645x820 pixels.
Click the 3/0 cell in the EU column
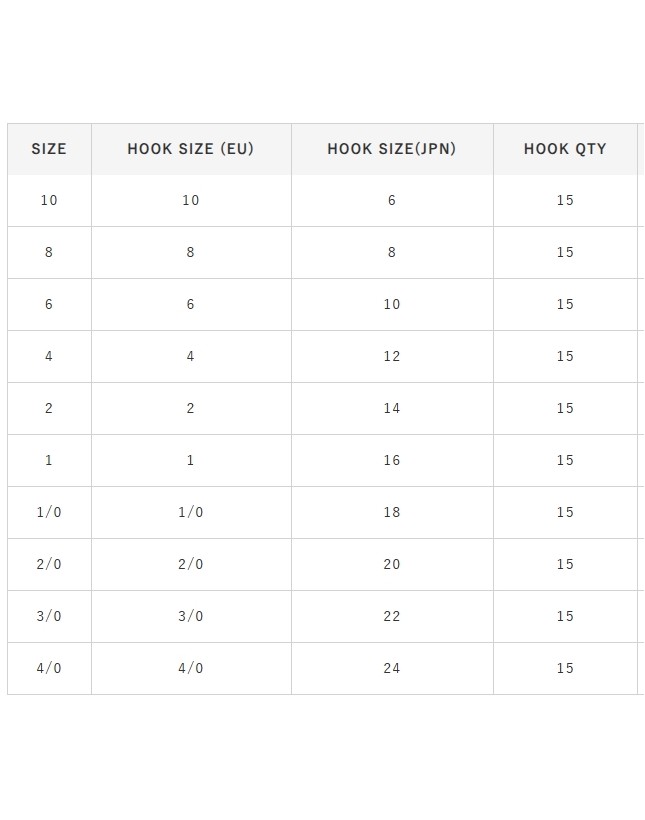(191, 616)
